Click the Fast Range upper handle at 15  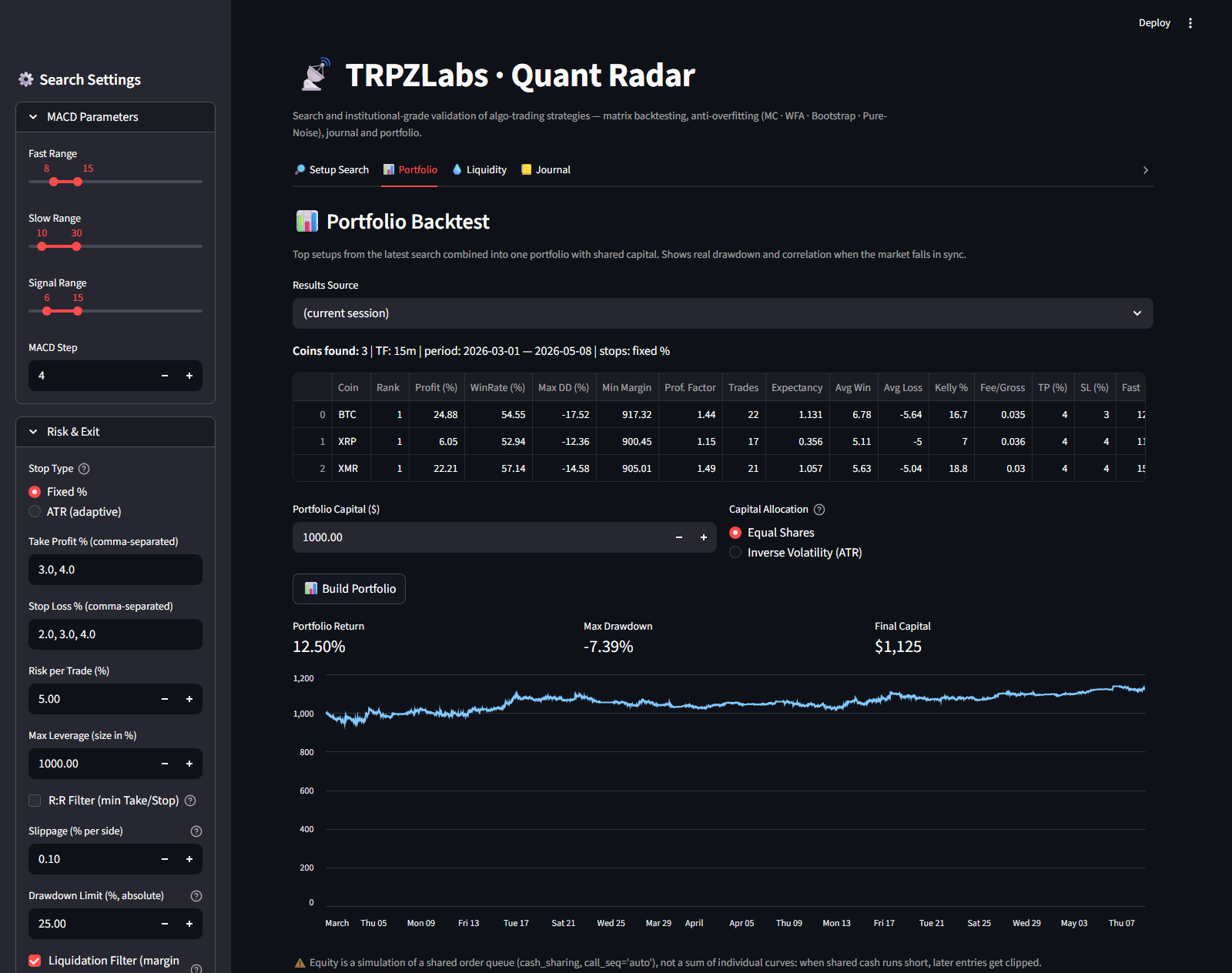(78, 182)
